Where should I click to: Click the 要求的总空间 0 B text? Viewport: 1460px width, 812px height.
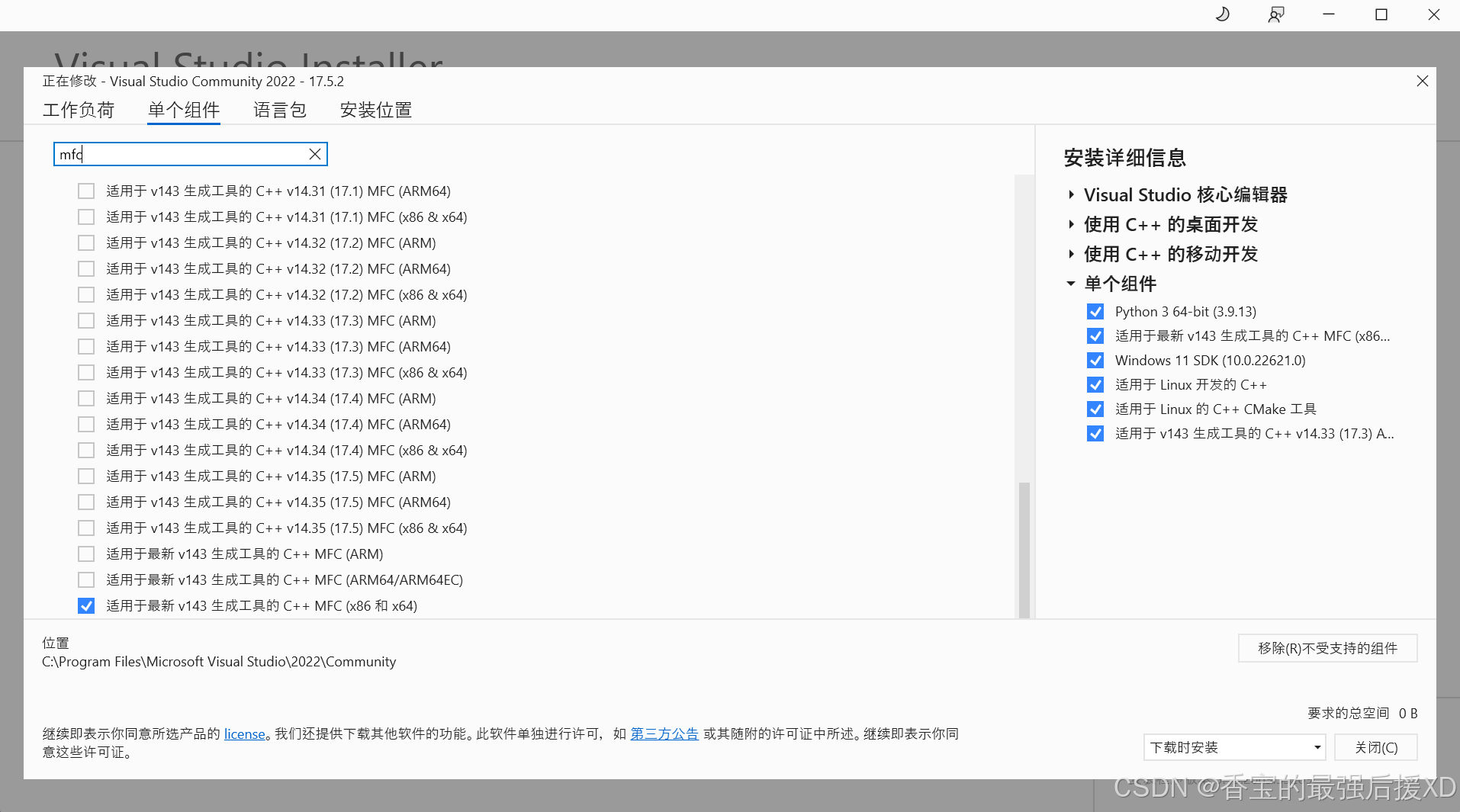tap(1362, 714)
